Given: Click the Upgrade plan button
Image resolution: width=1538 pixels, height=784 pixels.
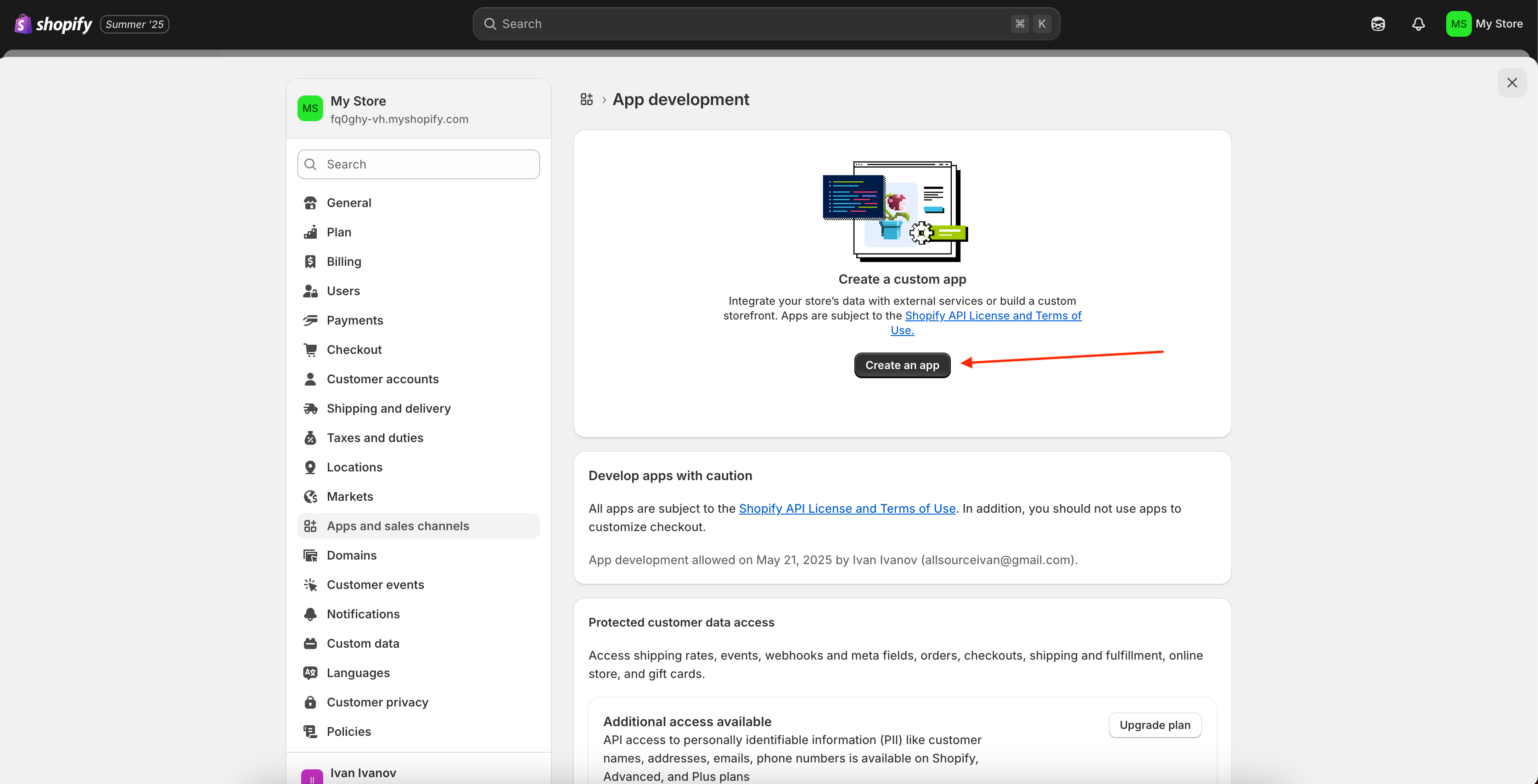Looking at the screenshot, I should (1154, 725).
